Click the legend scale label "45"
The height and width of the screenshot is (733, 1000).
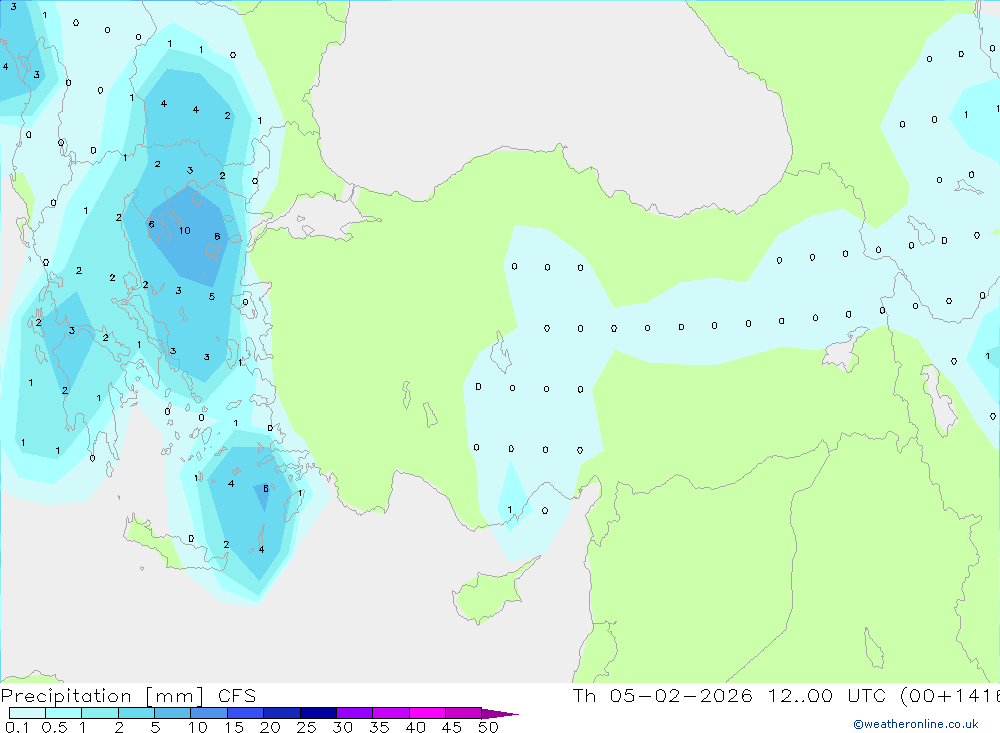(x=452, y=727)
